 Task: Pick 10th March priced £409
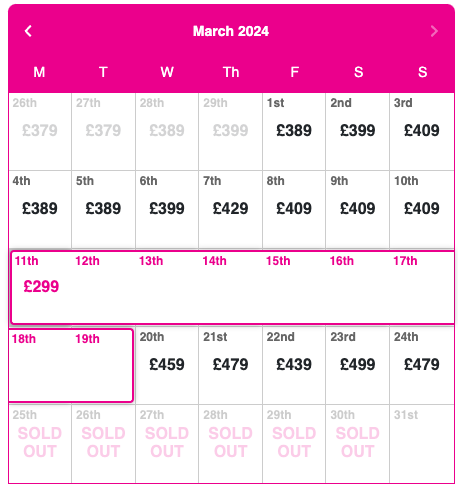(422, 210)
